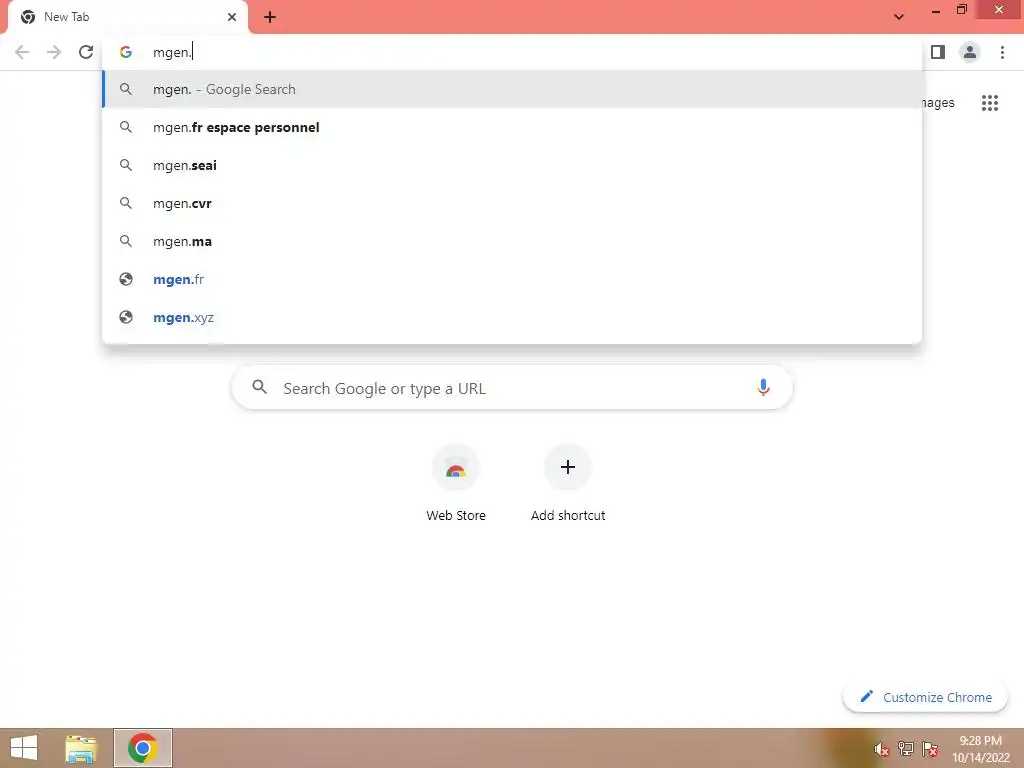Select the mgen.cvr suggestion

(x=512, y=203)
